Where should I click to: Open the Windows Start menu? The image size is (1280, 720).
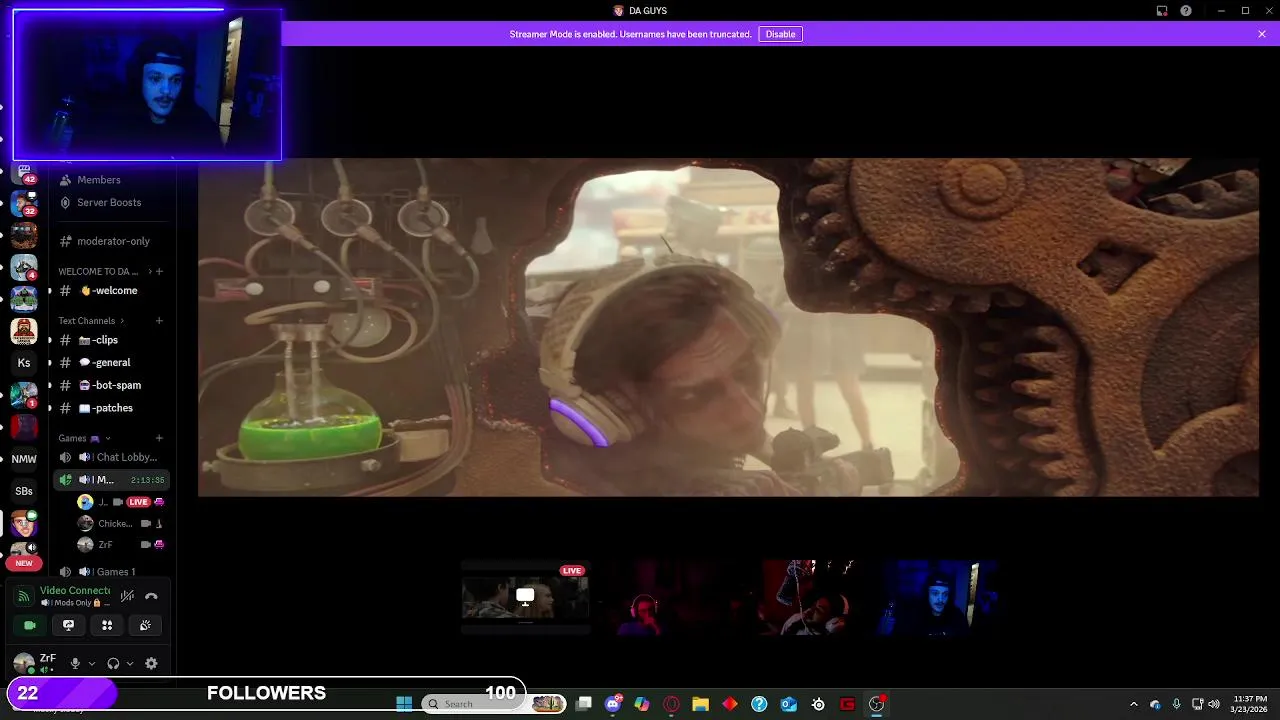coord(404,704)
